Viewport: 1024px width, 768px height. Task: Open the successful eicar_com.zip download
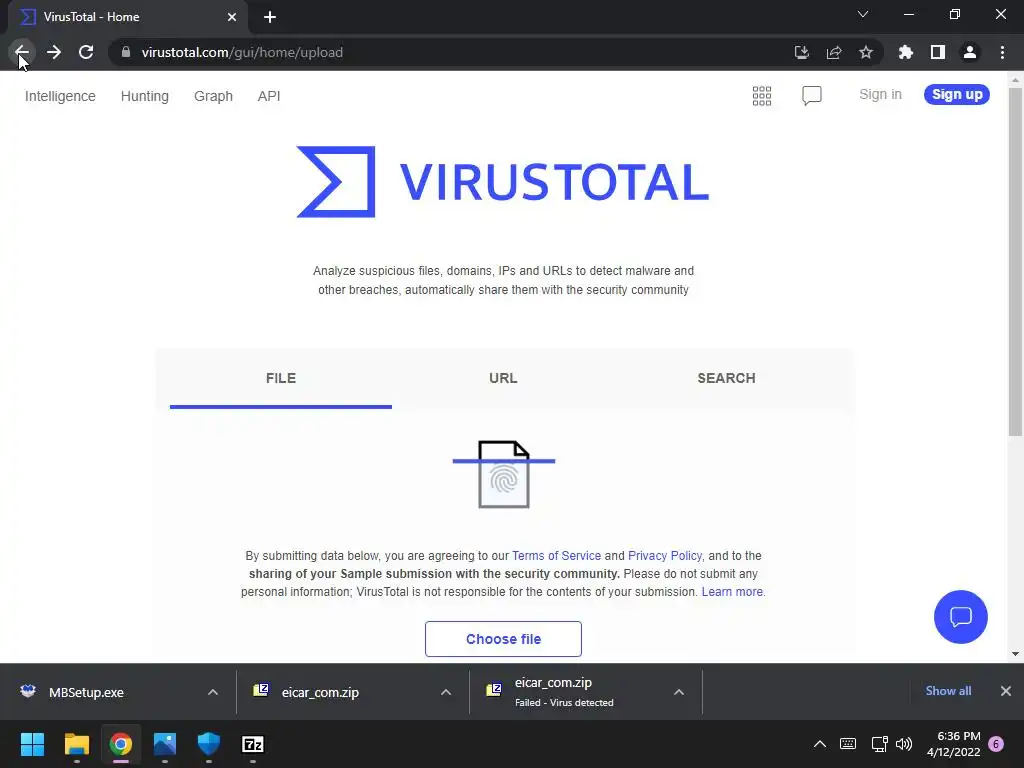point(320,692)
